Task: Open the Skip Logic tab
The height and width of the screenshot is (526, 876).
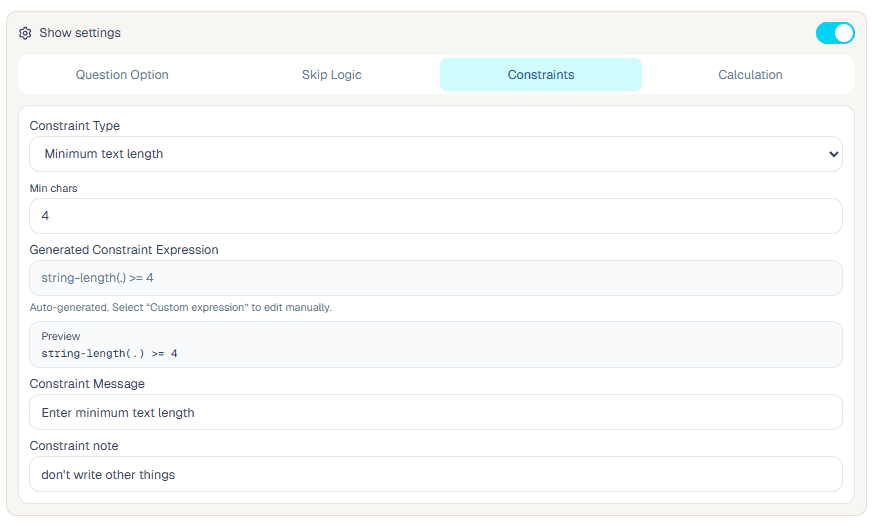Action: pos(332,75)
